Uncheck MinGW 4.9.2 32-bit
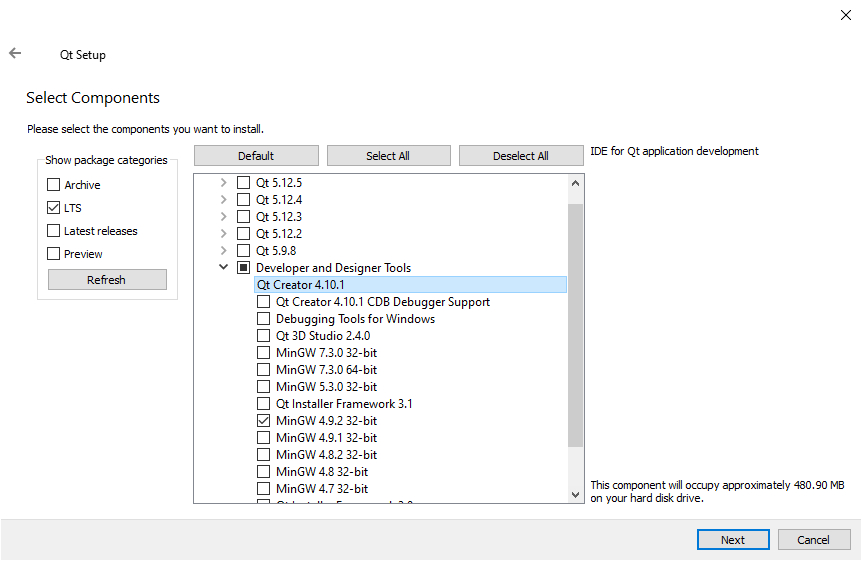862x561 pixels. coord(263,421)
